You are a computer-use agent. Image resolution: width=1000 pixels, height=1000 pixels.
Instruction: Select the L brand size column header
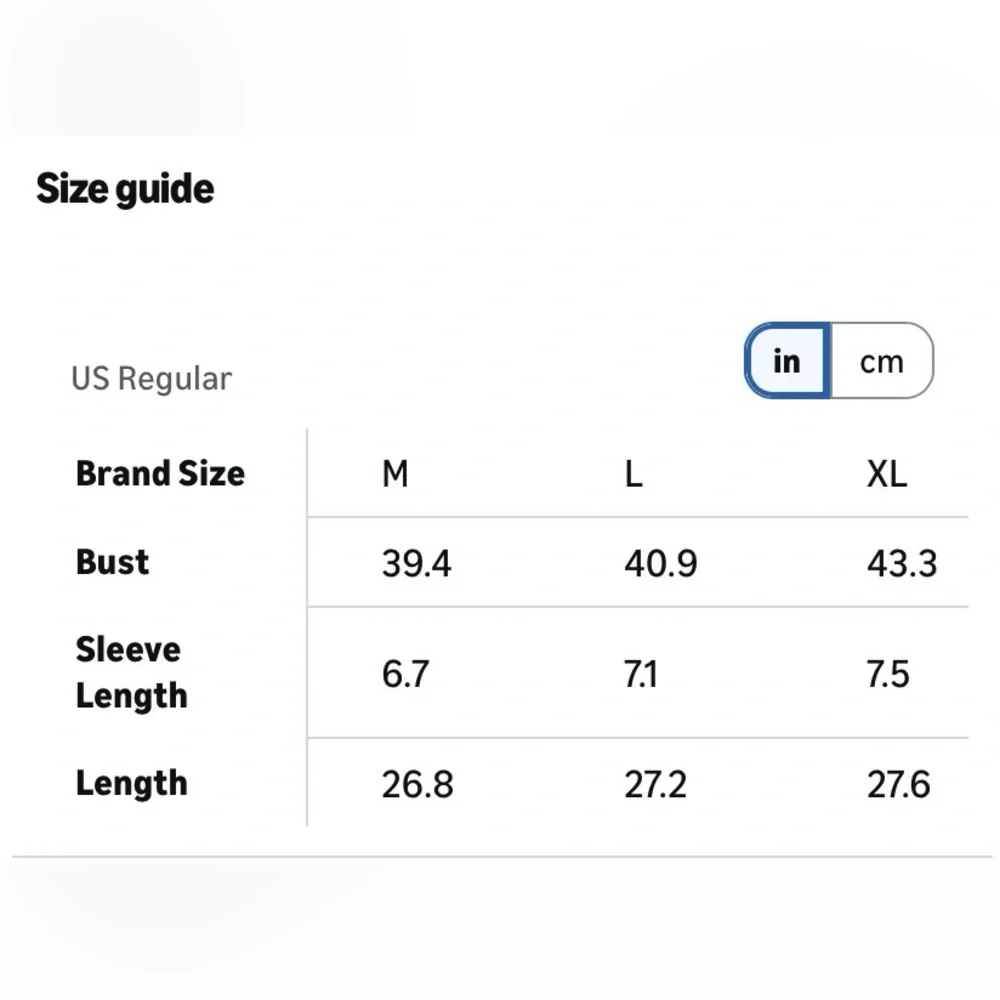[x=633, y=474]
